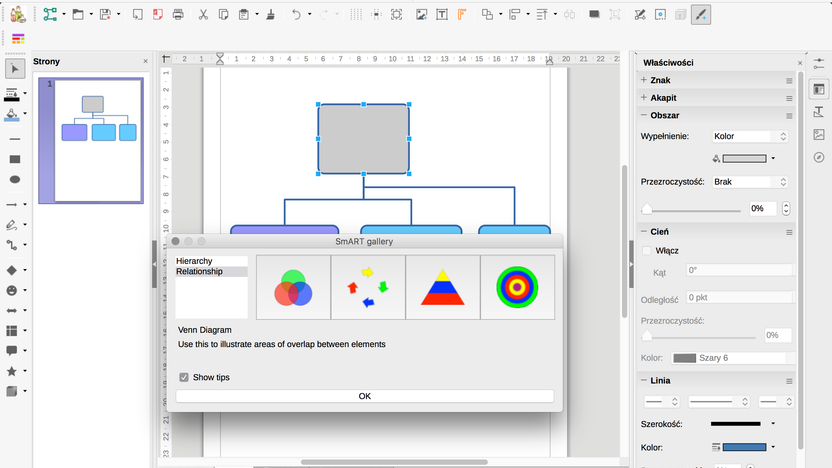832x468 pixels.
Task: Open the Stars and Banners shapes tool
Action: [x=12, y=371]
